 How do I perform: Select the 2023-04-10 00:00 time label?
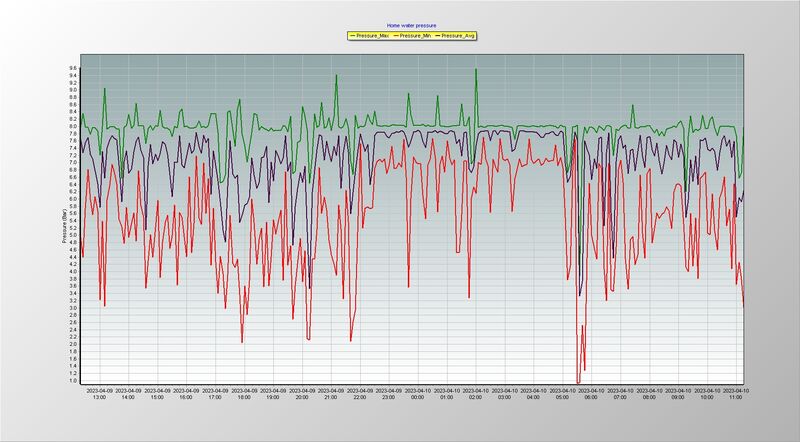coord(418,394)
